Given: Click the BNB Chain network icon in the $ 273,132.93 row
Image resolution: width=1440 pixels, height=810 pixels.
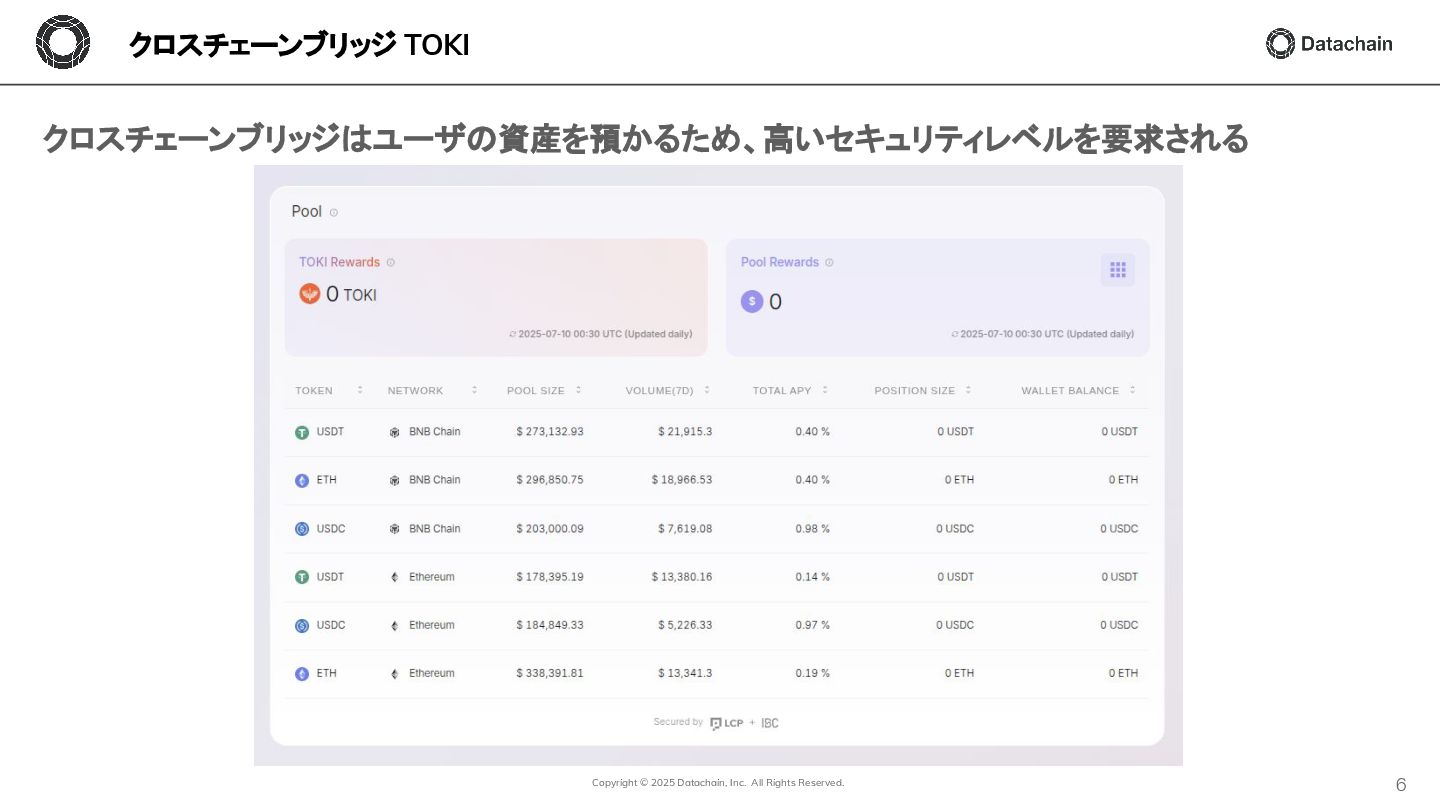Looking at the screenshot, I should point(394,432).
